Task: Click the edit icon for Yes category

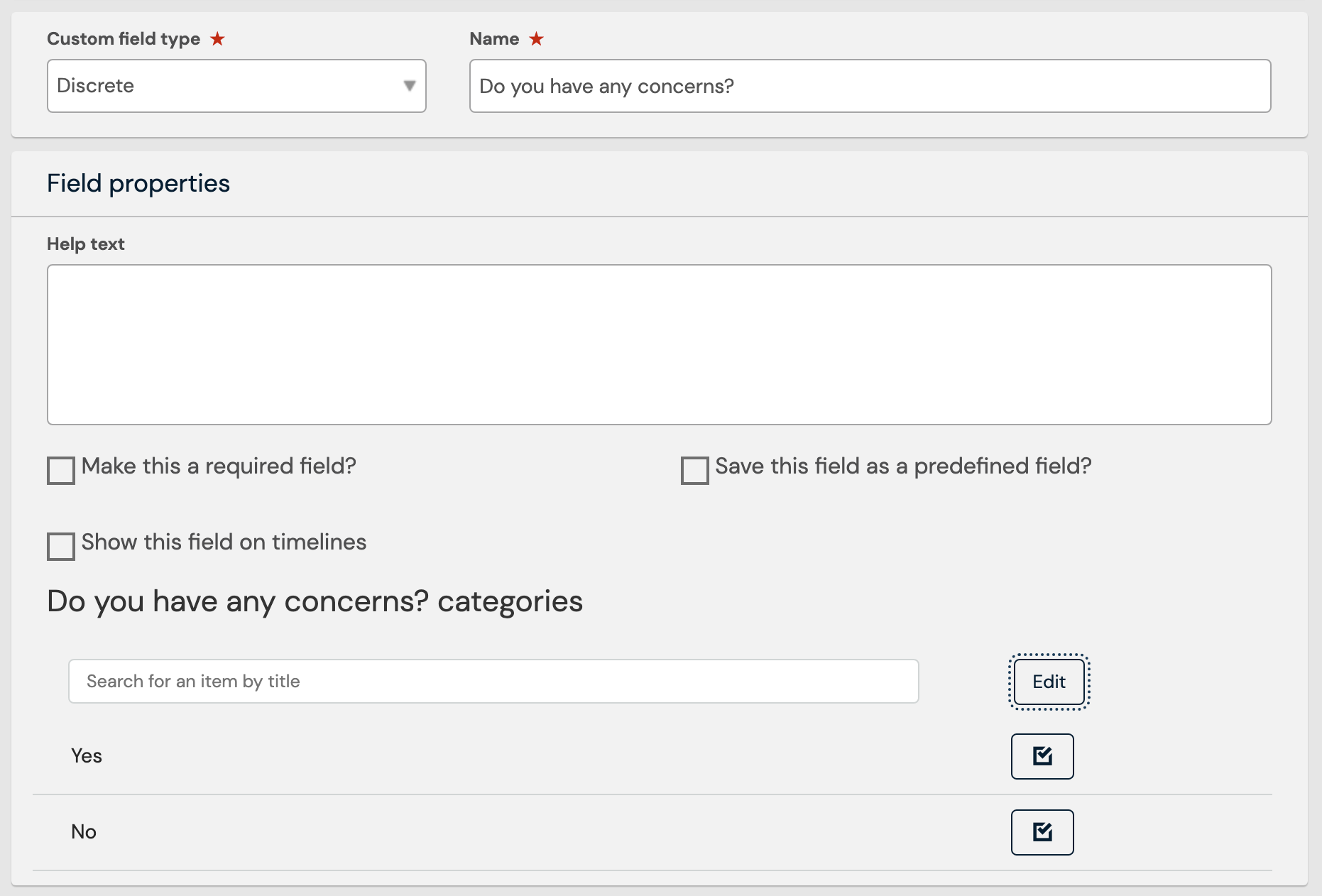Action: tap(1042, 756)
